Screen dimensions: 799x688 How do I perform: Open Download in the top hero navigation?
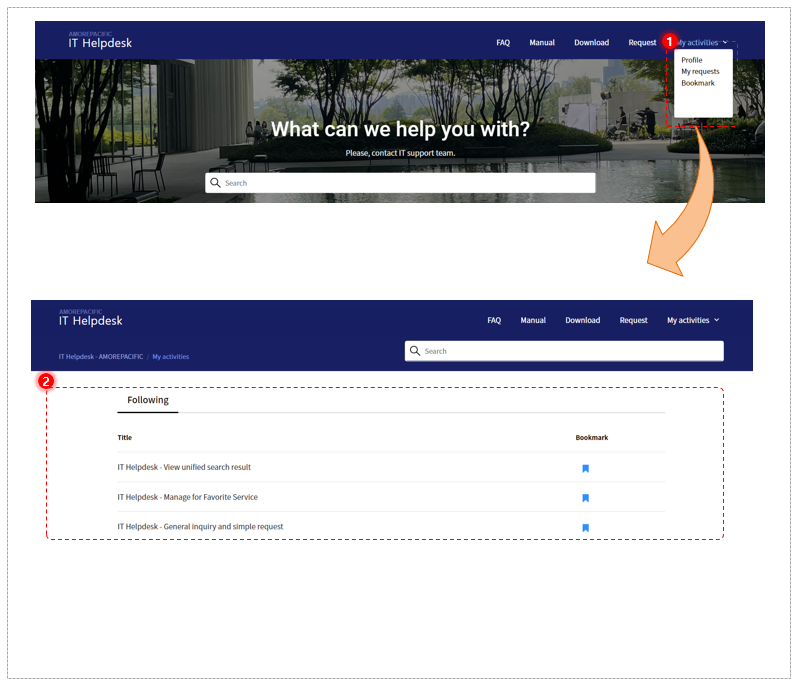pyautogui.click(x=591, y=43)
